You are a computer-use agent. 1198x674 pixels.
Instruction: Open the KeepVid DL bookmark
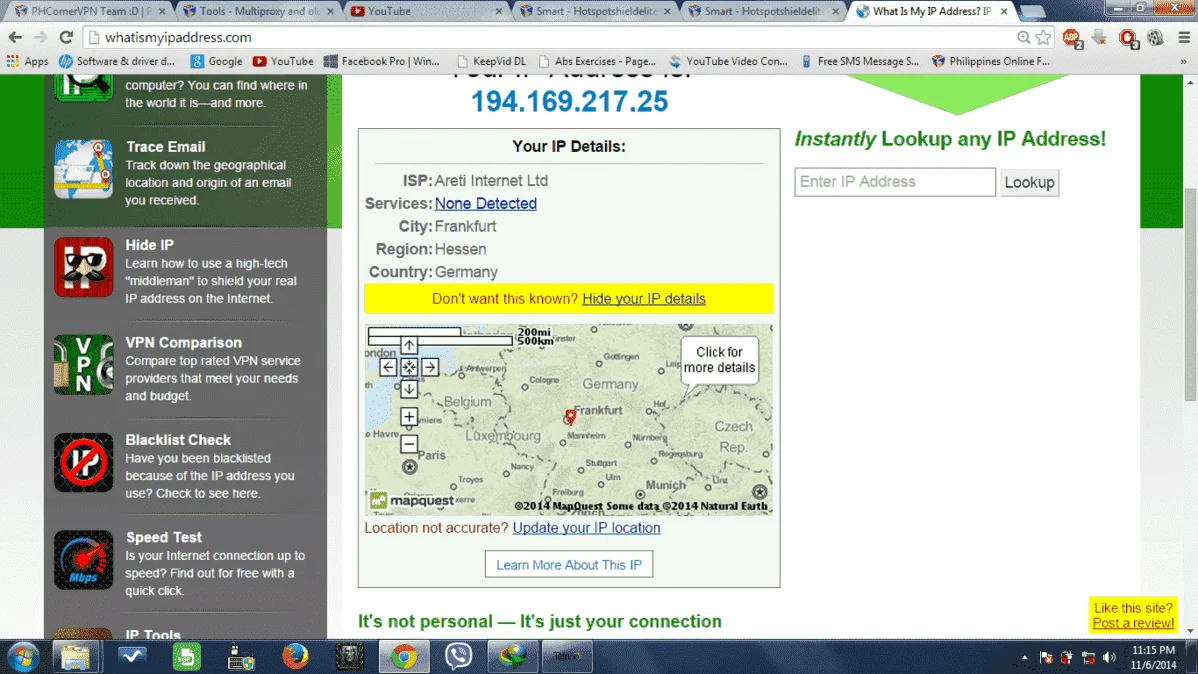491,61
